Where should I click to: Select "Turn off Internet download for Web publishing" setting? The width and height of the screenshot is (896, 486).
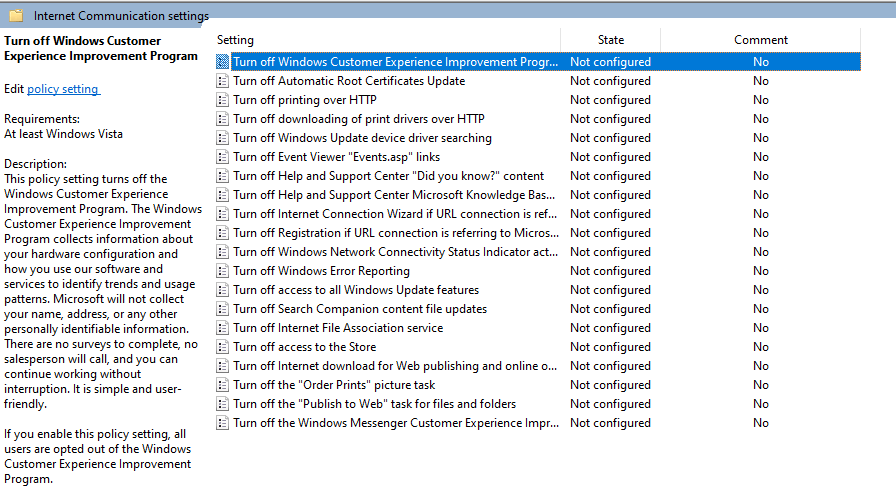pyautogui.click(x=395, y=366)
